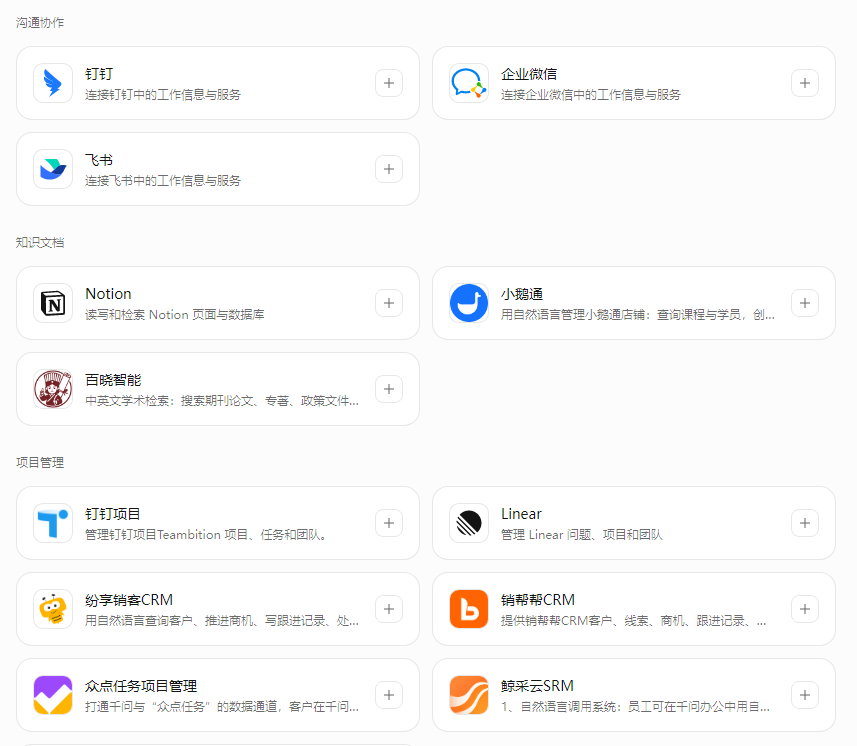Open the 众点任务项目管理 card title
The image size is (857, 746).
click(x=141, y=686)
